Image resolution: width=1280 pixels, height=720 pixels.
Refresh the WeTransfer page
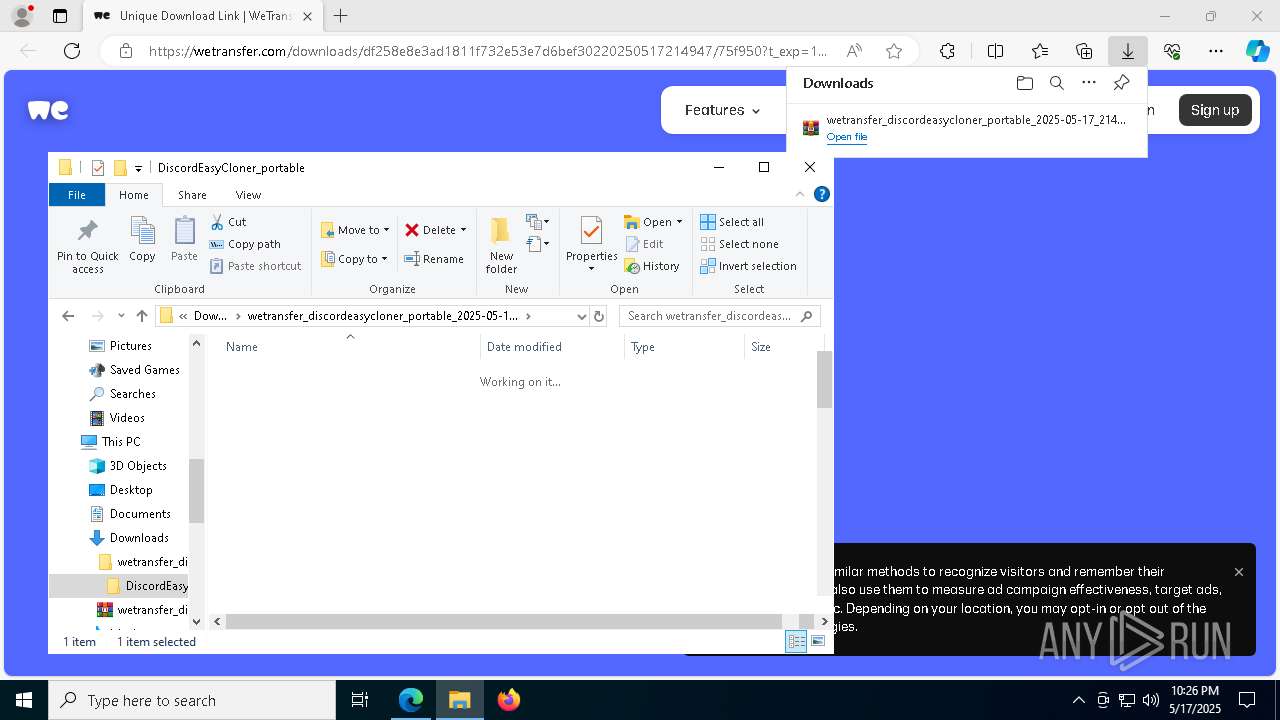point(72,51)
